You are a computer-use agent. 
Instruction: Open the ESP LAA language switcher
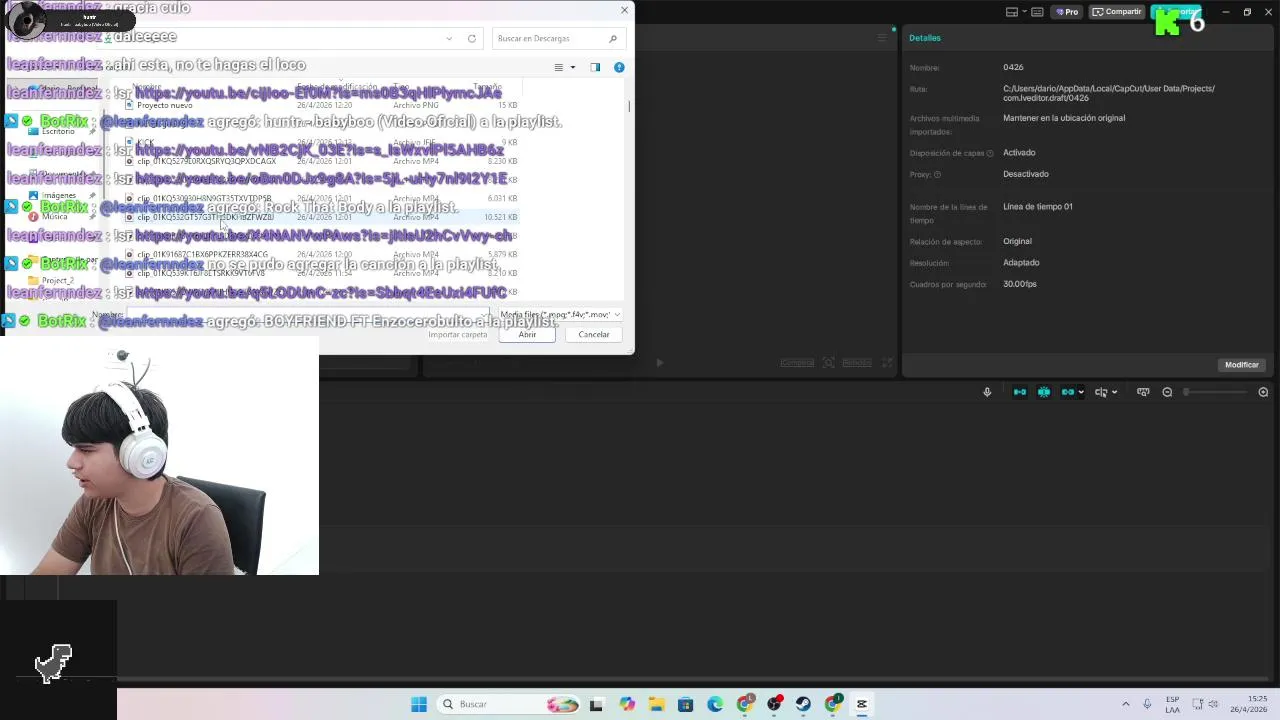[x=1172, y=704]
